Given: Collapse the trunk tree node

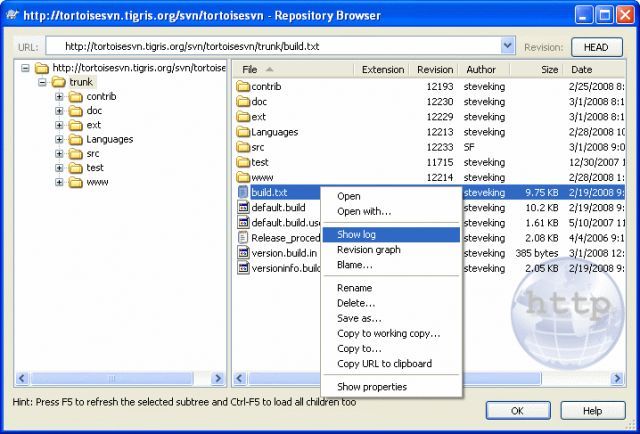Looking at the screenshot, I should pyautogui.click(x=42, y=82).
